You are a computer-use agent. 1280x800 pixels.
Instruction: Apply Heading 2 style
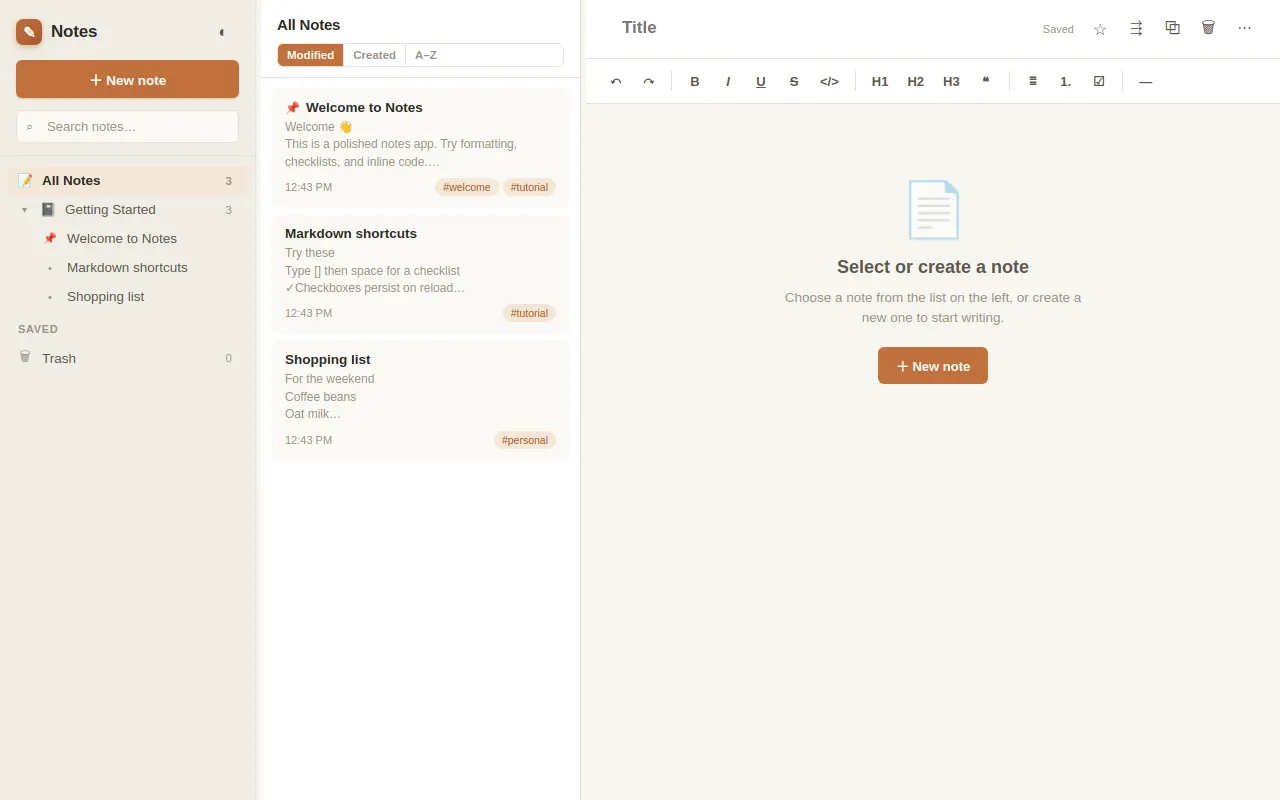[x=916, y=81]
